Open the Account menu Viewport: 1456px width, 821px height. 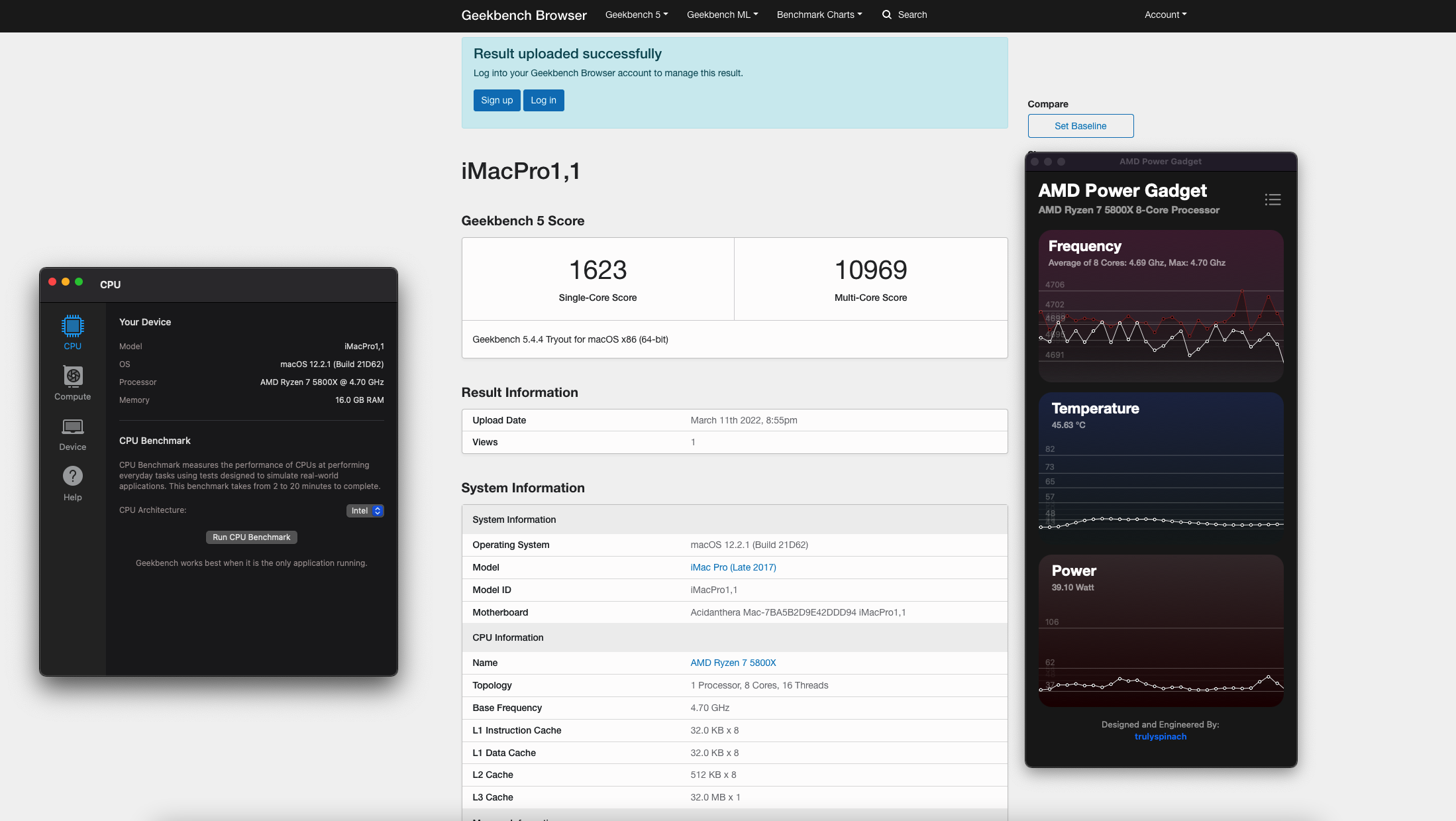(x=1165, y=15)
